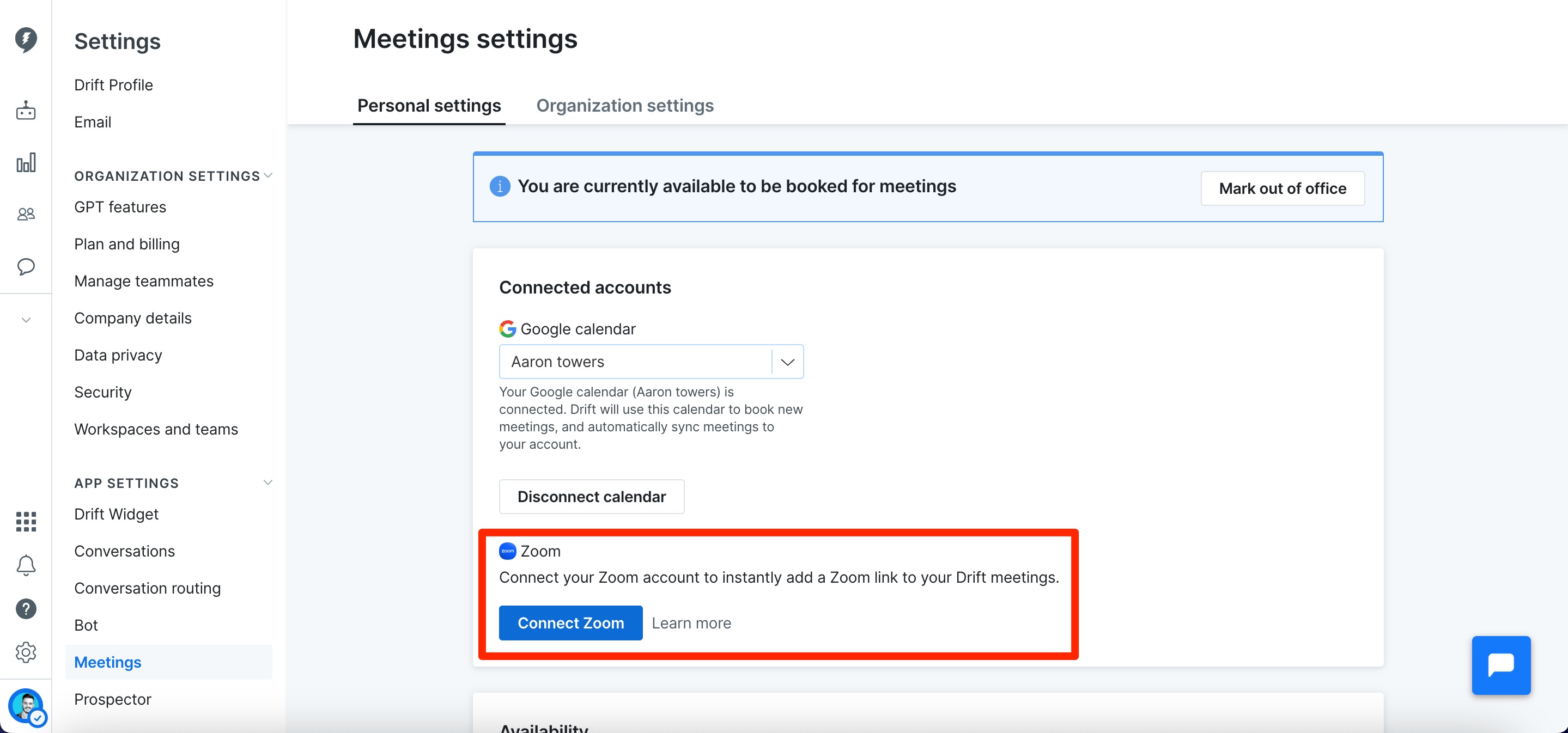The height and width of the screenshot is (733, 1568).
Task: Click the Connect Zoom button
Action: click(571, 623)
